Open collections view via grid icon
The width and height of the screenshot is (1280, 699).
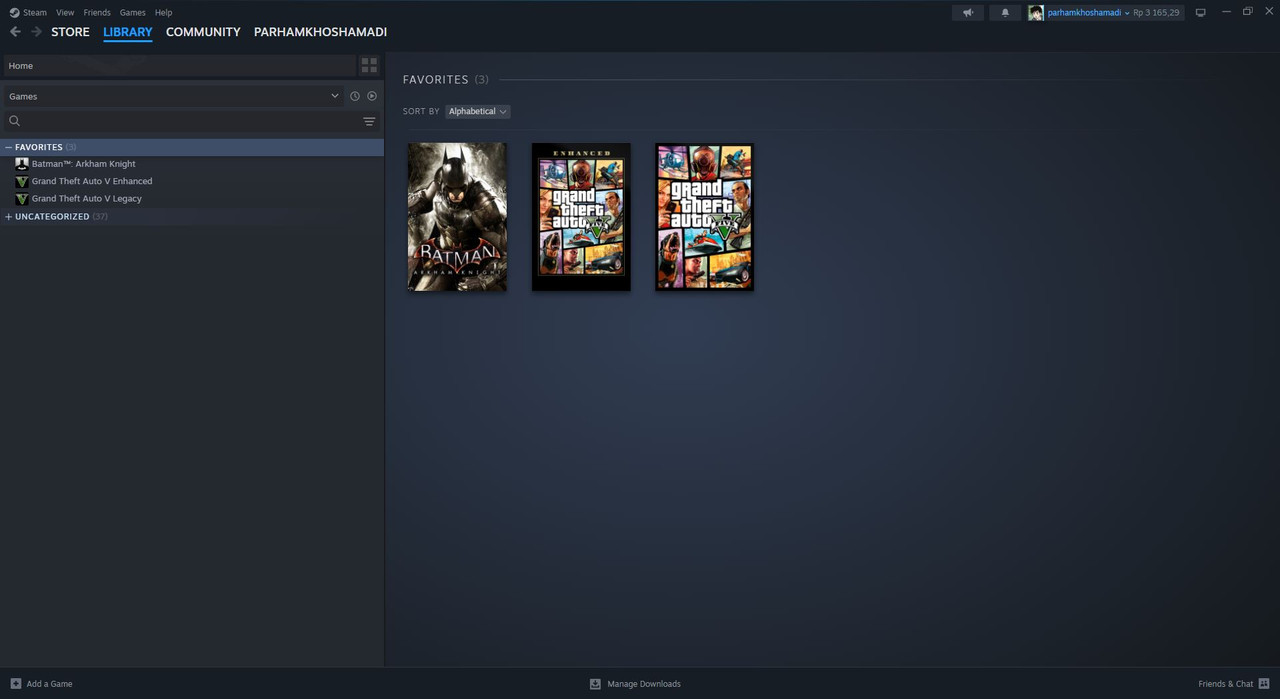369,66
